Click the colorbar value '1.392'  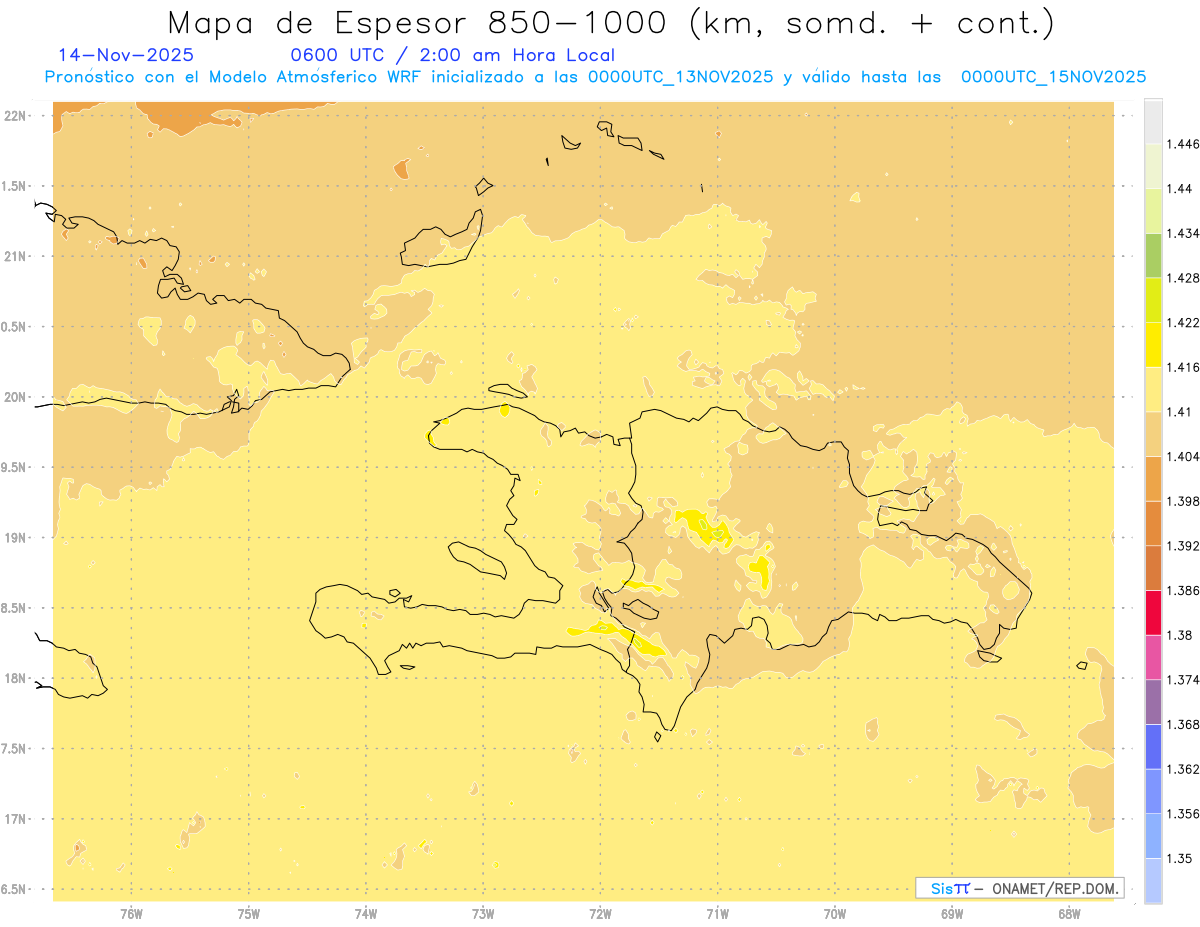coord(1185,546)
